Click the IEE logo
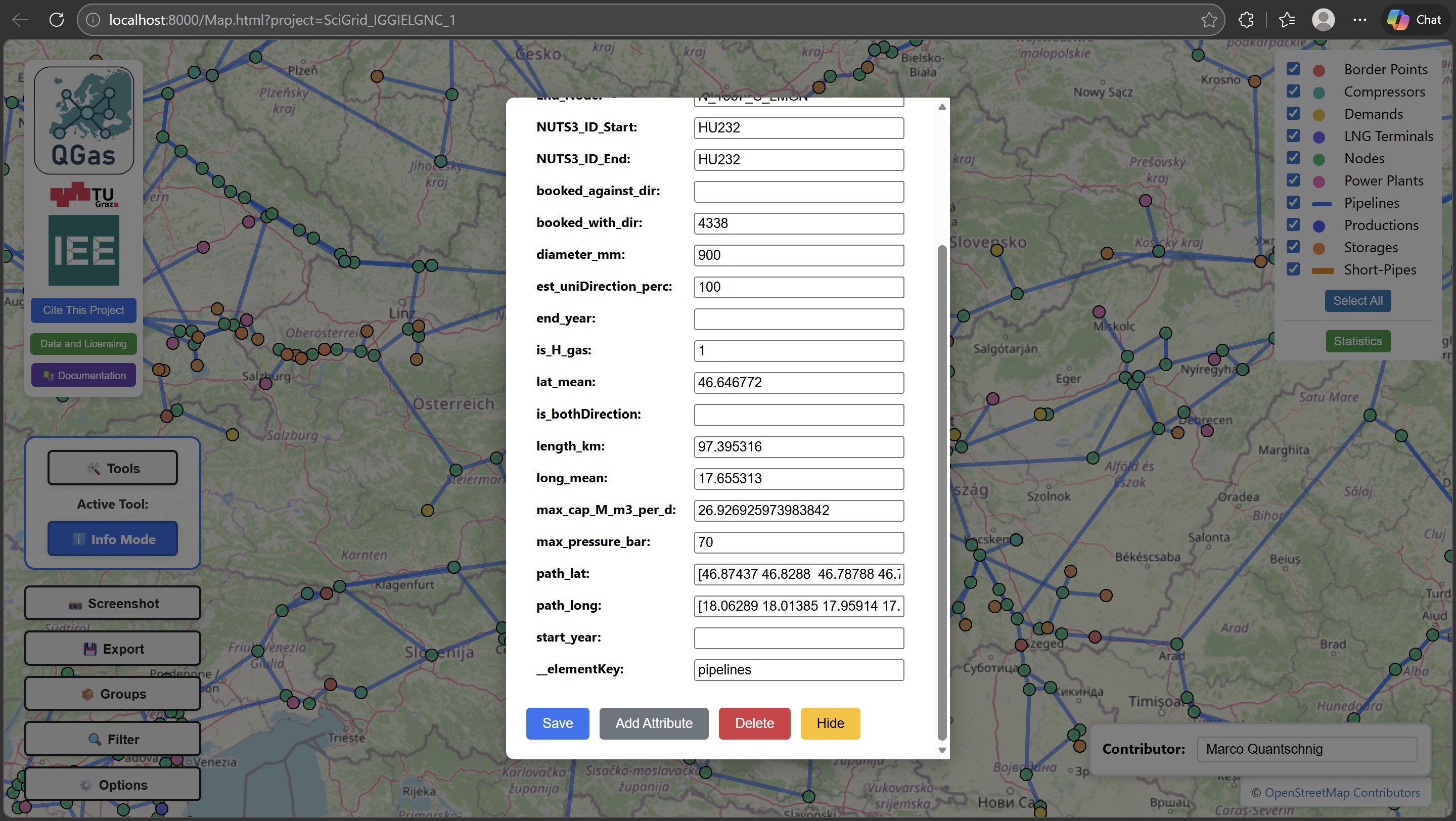Image resolution: width=1456 pixels, height=821 pixels. coord(83,250)
